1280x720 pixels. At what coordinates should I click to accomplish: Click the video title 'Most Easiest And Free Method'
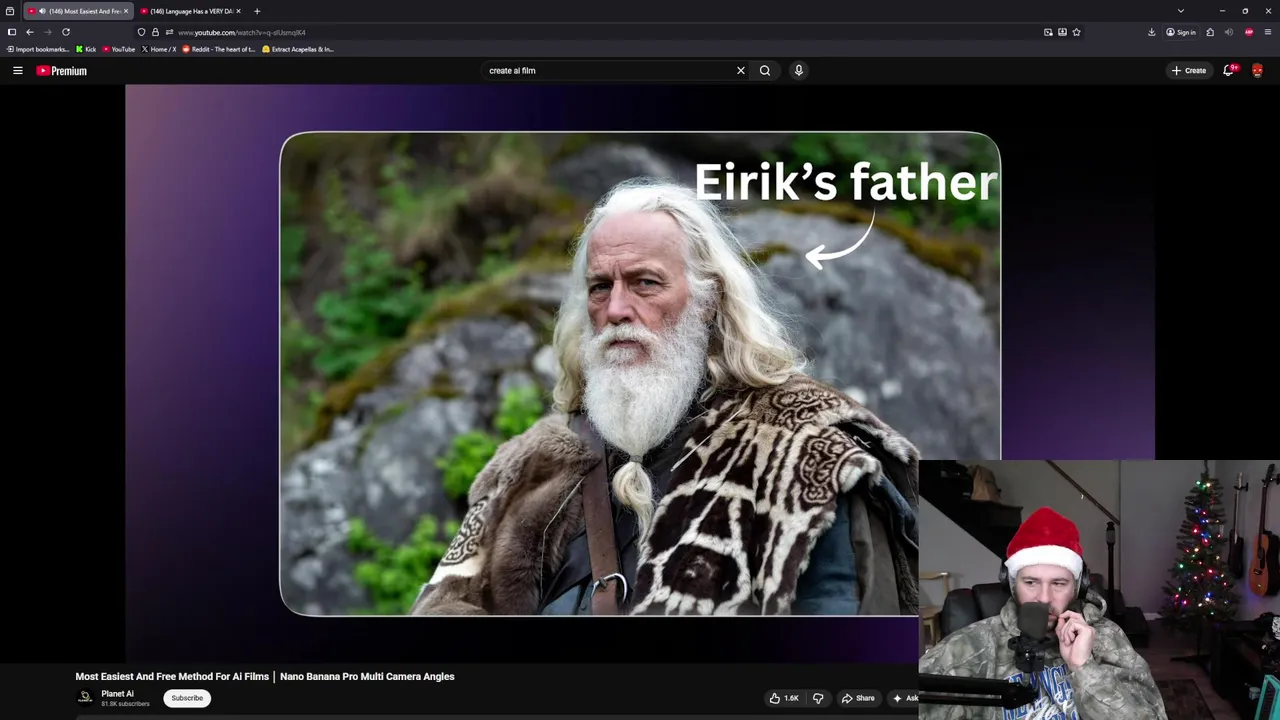tap(265, 677)
